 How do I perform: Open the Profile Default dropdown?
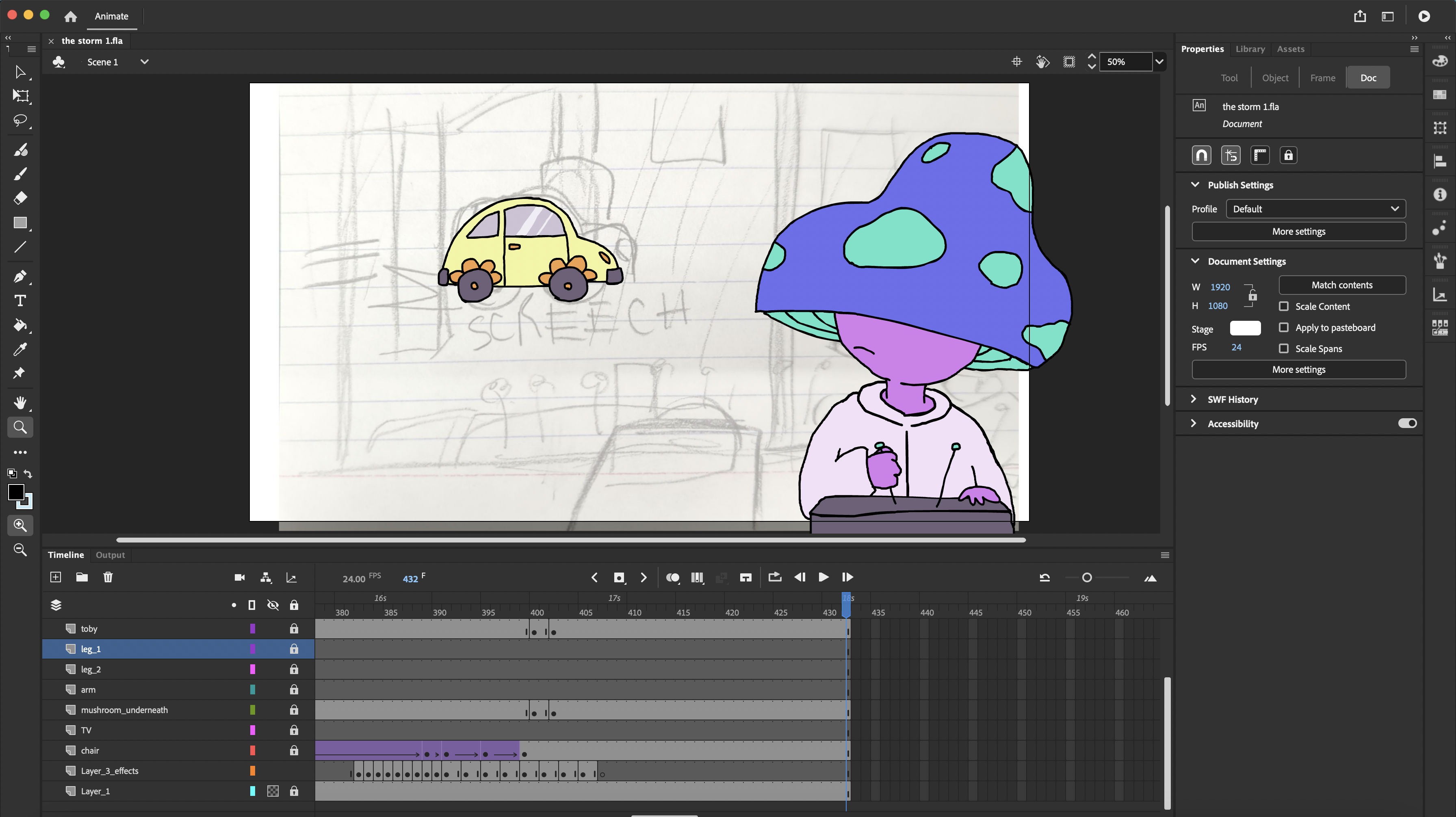point(1316,209)
